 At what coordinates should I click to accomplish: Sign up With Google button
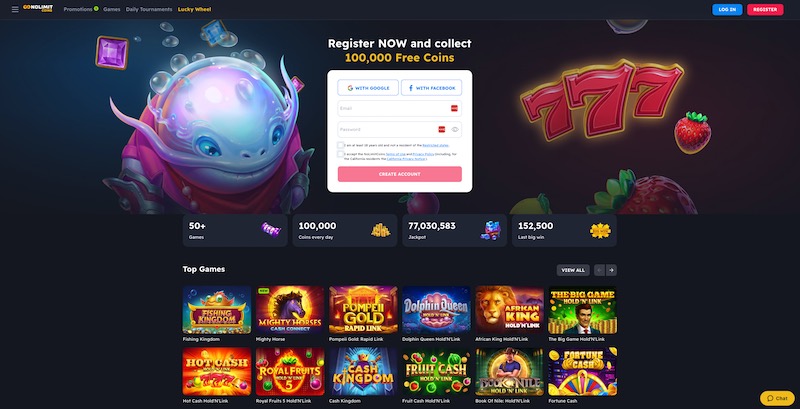point(368,88)
